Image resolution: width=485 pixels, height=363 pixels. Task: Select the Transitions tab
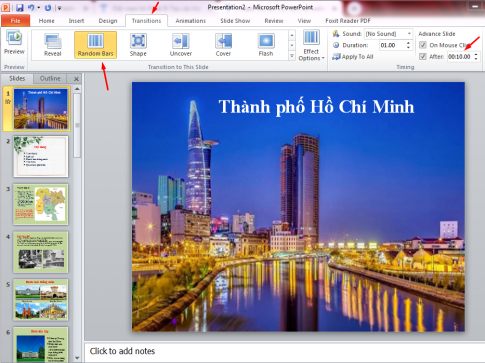tap(146, 21)
